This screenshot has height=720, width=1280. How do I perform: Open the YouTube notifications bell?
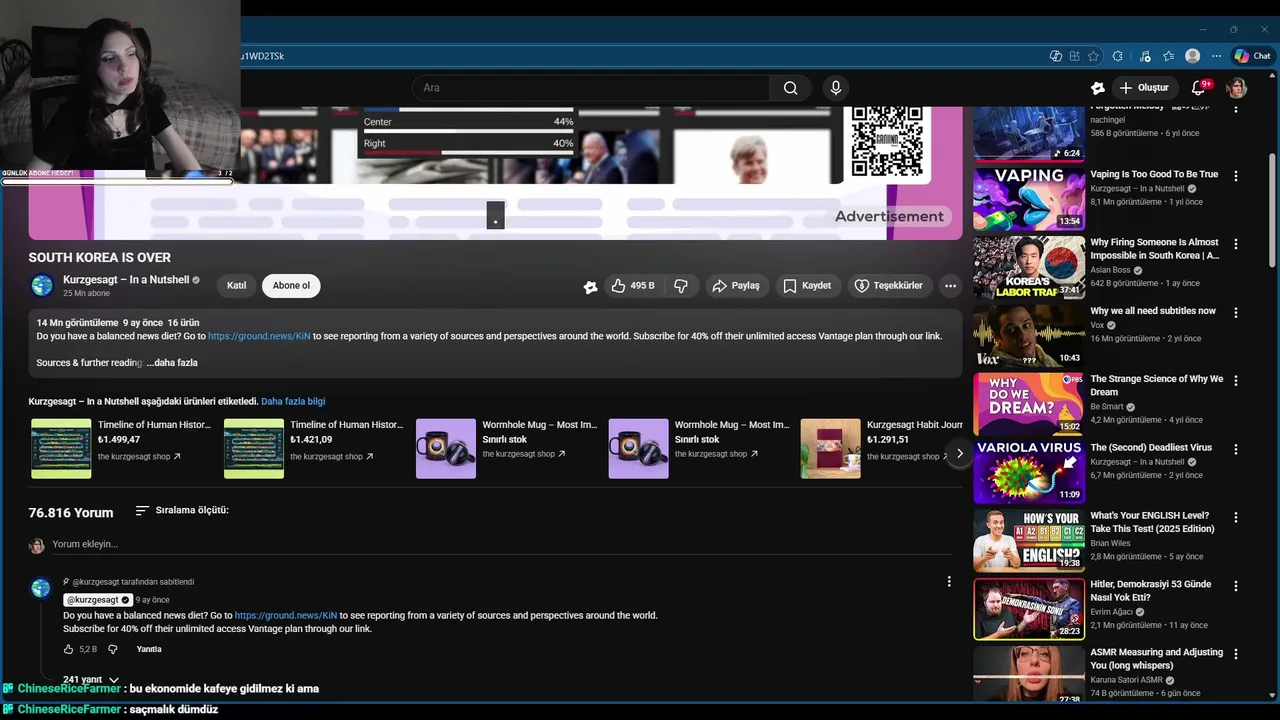point(1198,88)
